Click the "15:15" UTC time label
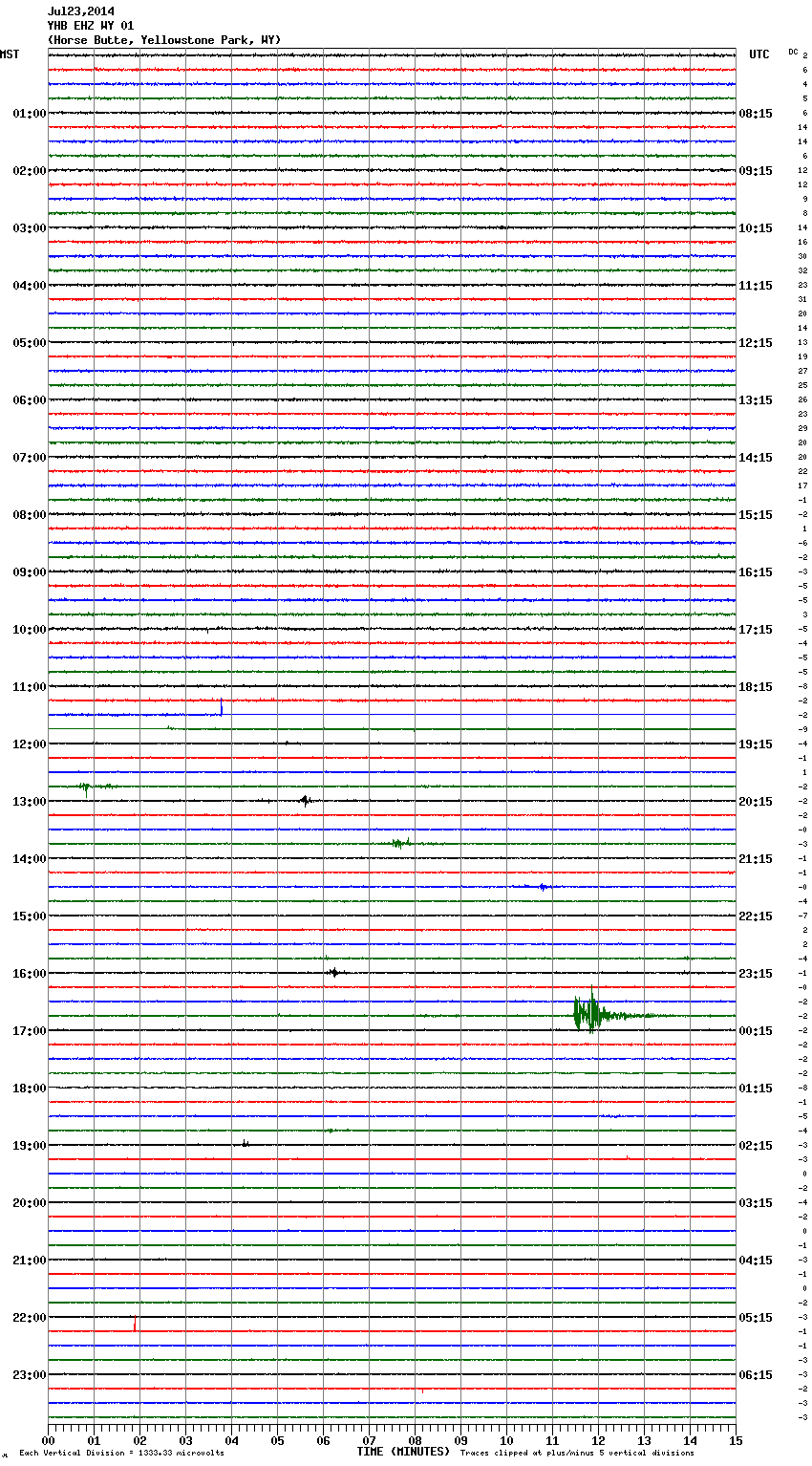The image size is (812, 1466). 756,515
